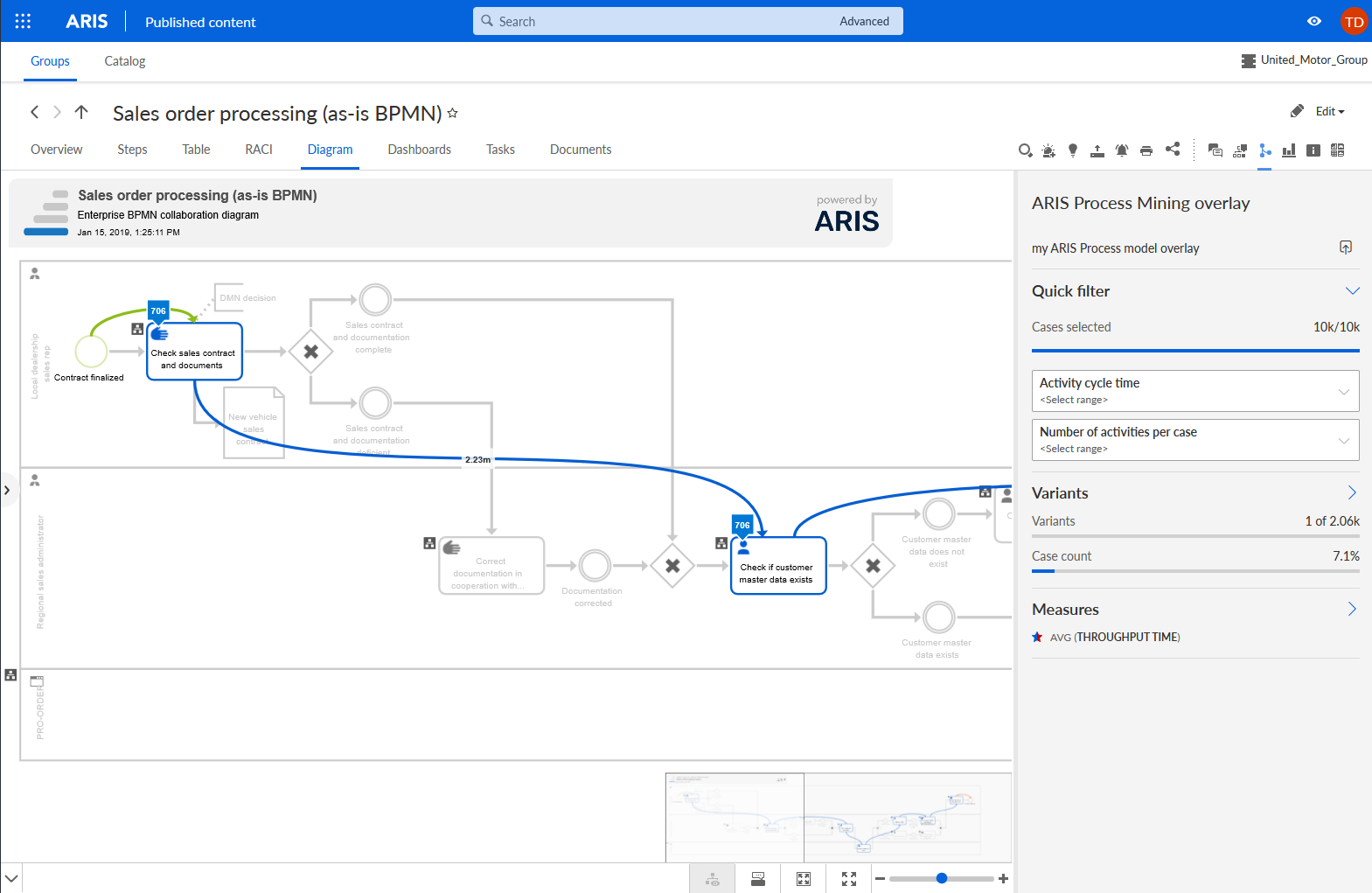The width and height of the screenshot is (1372, 893).
Task: Open the hierarchy comment panel icon
Action: coord(1240,150)
